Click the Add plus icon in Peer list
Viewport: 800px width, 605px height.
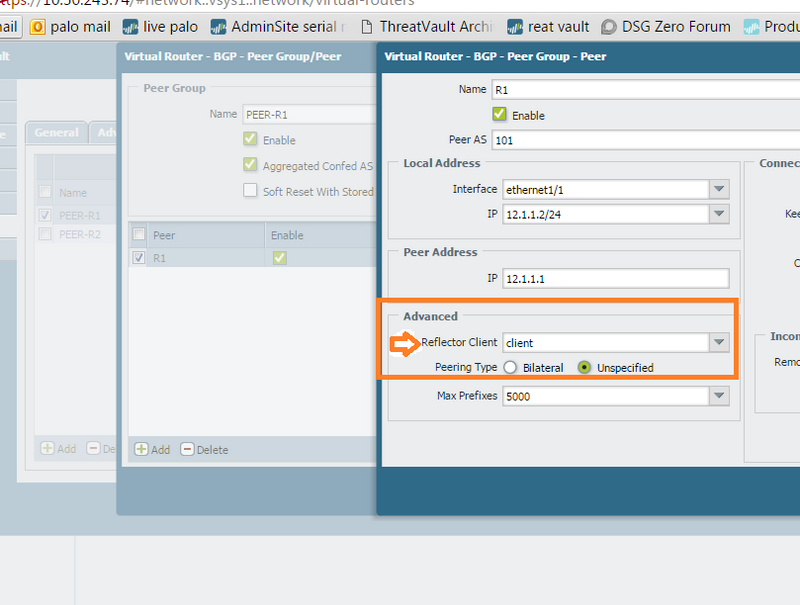coord(141,449)
